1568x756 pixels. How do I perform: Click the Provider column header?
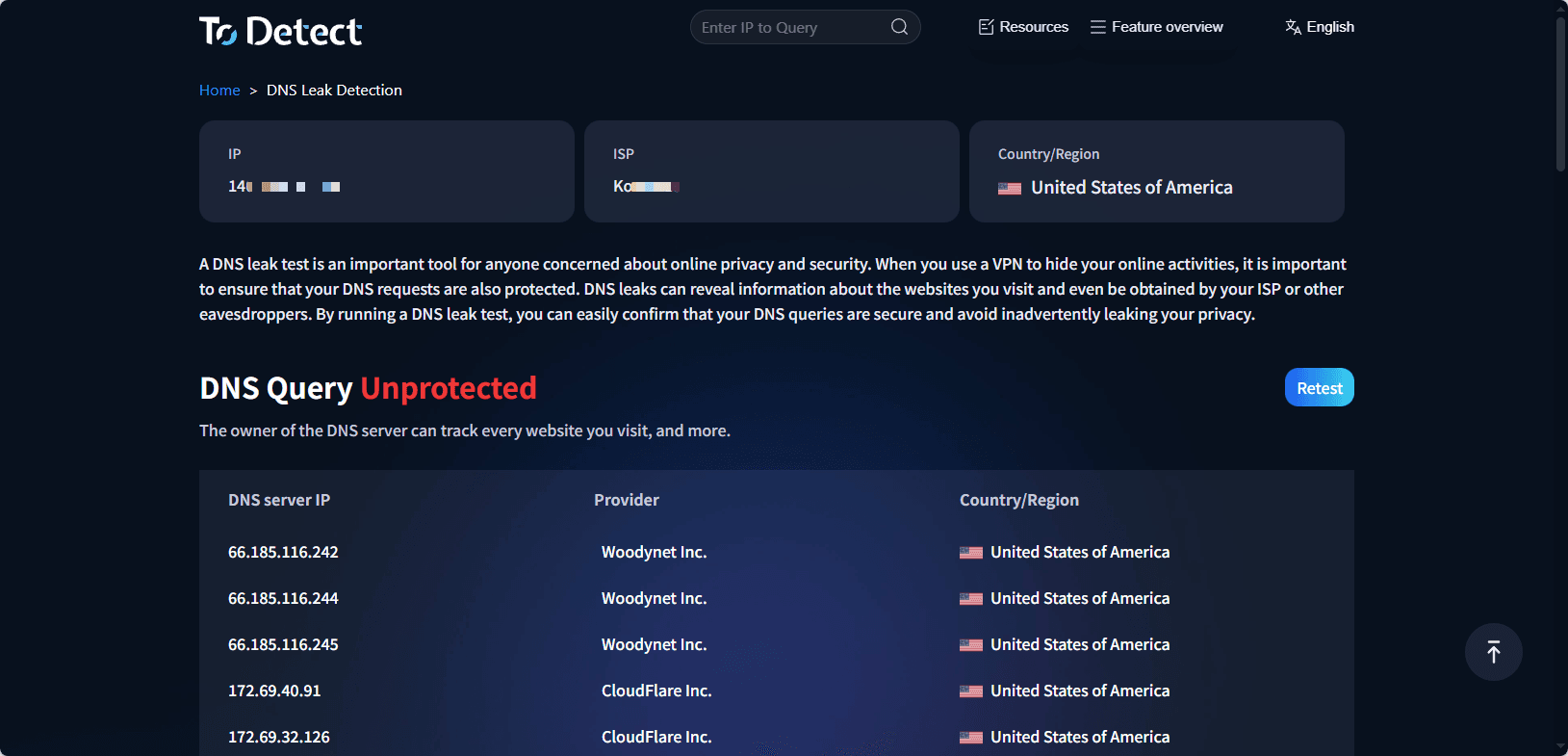point(626,500)
